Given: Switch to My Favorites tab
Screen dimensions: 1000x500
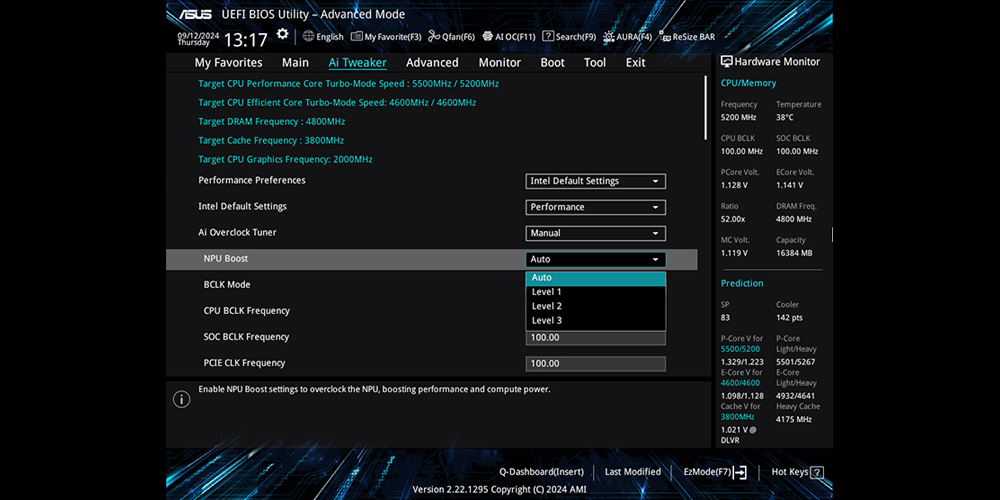Looking at the screenshot, I should click(x=228, y=62).
